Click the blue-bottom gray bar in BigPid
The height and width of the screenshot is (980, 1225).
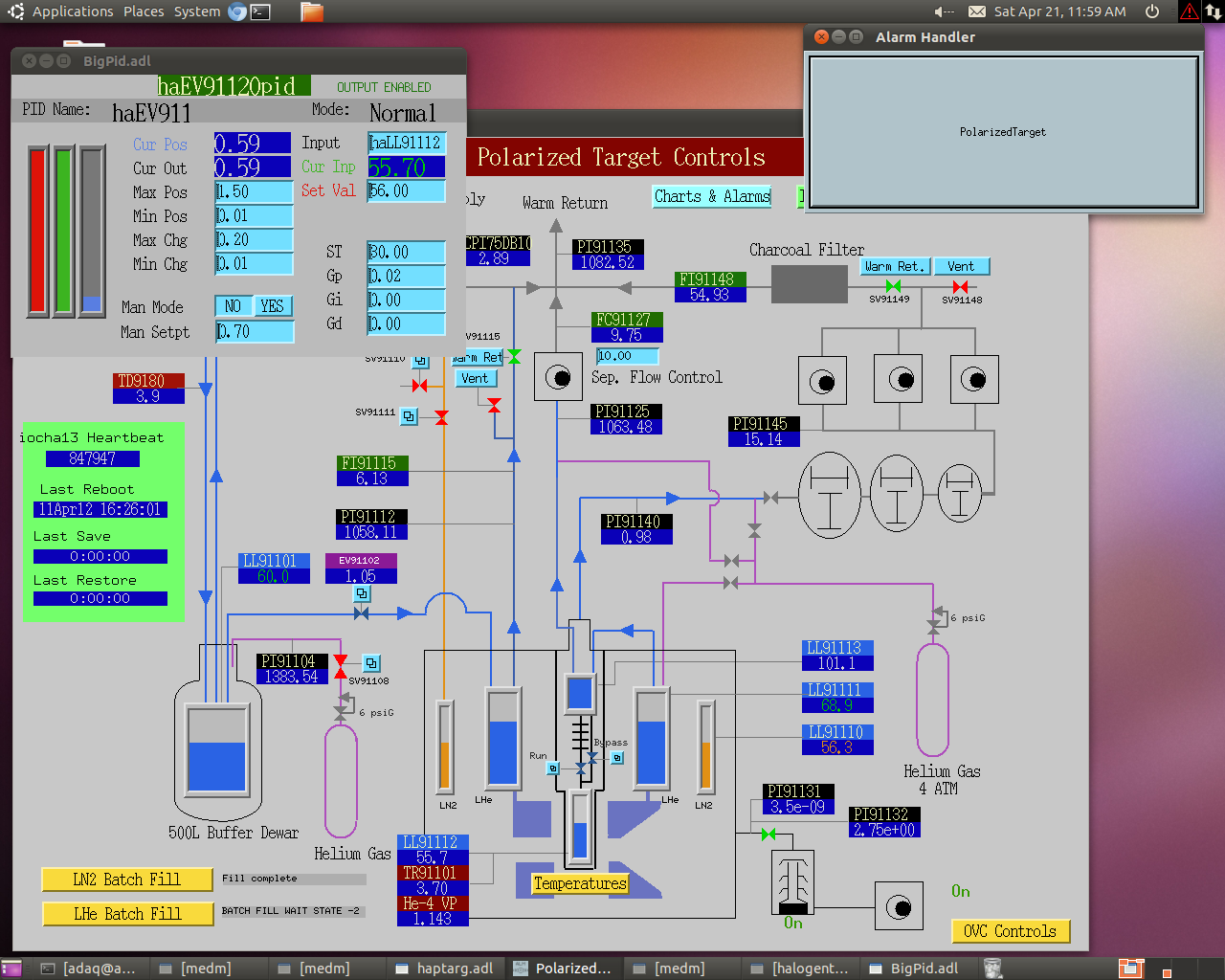tap(92, 230)
